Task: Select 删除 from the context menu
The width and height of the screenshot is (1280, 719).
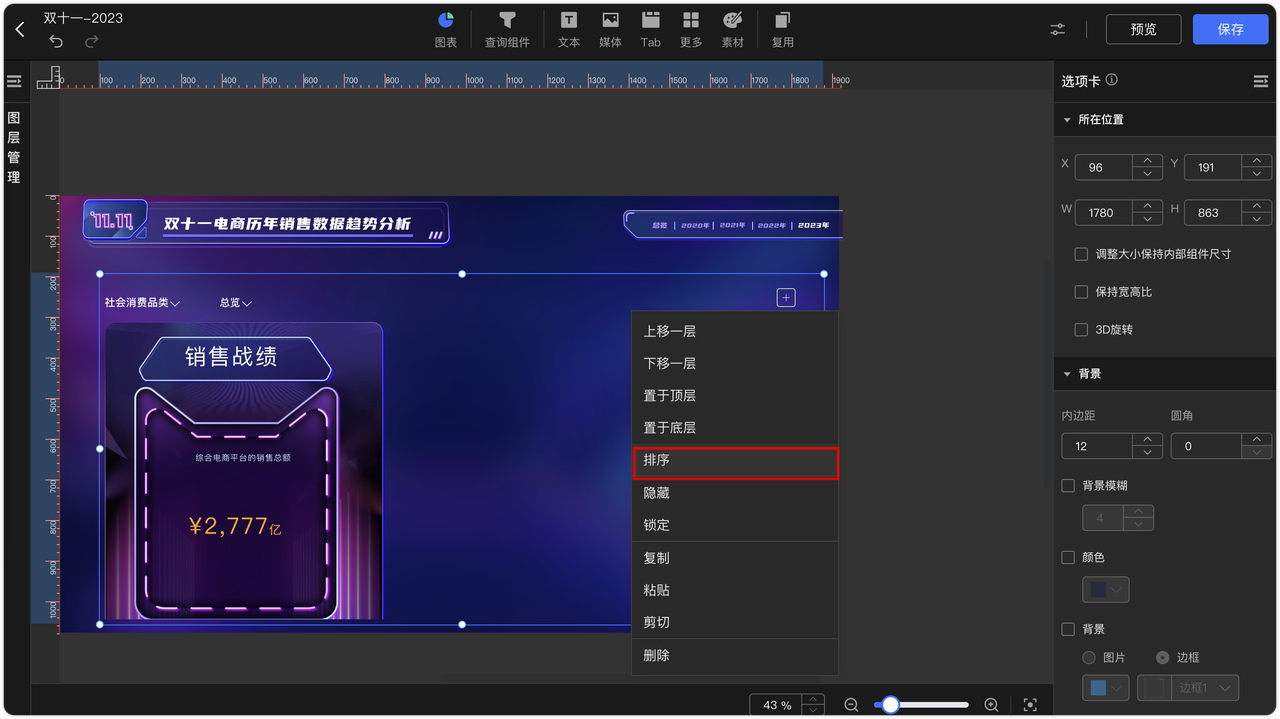Action: (656, 655)
